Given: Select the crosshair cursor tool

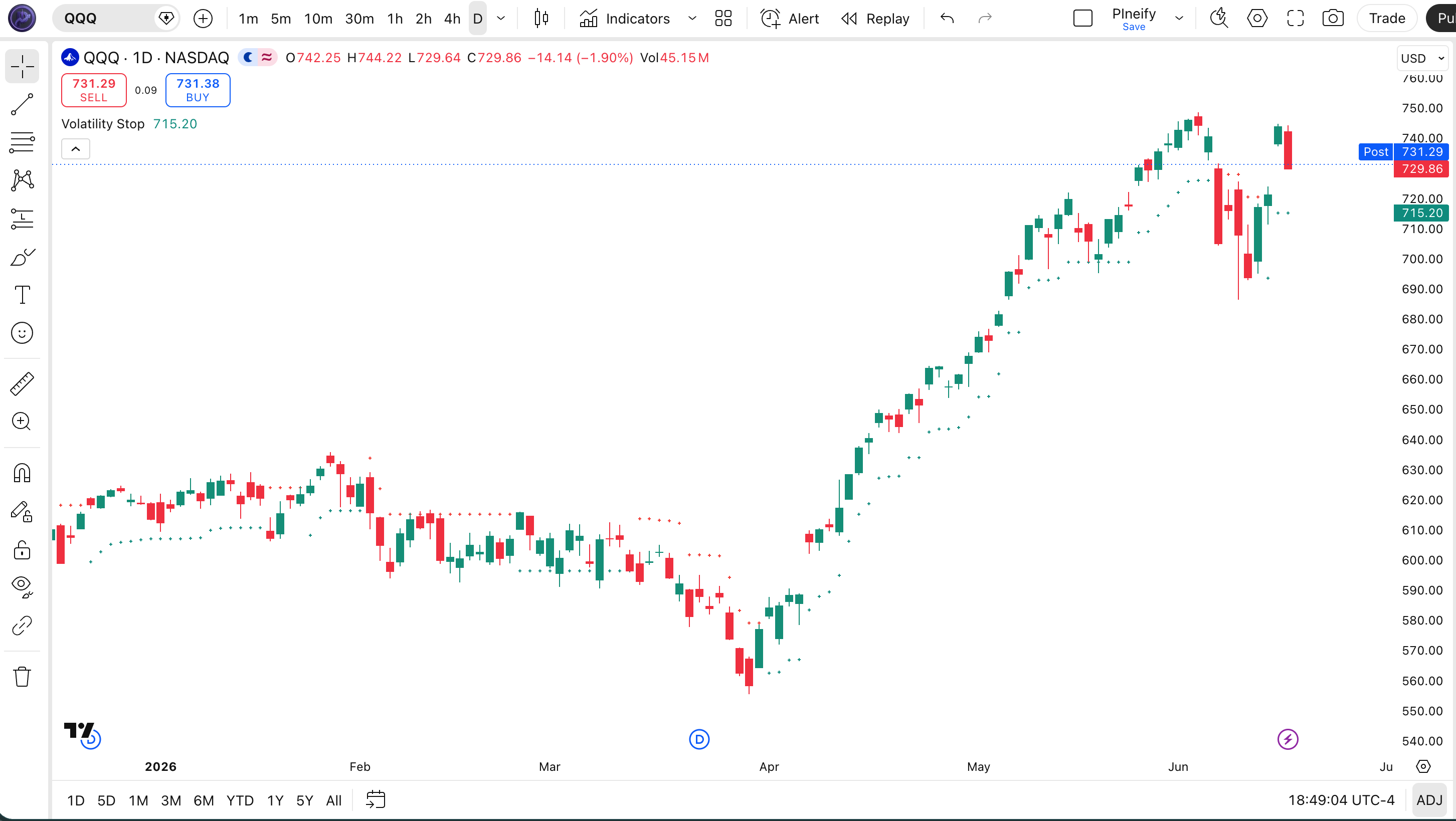Looking at the screenshot, I should [x=22, y=67].
